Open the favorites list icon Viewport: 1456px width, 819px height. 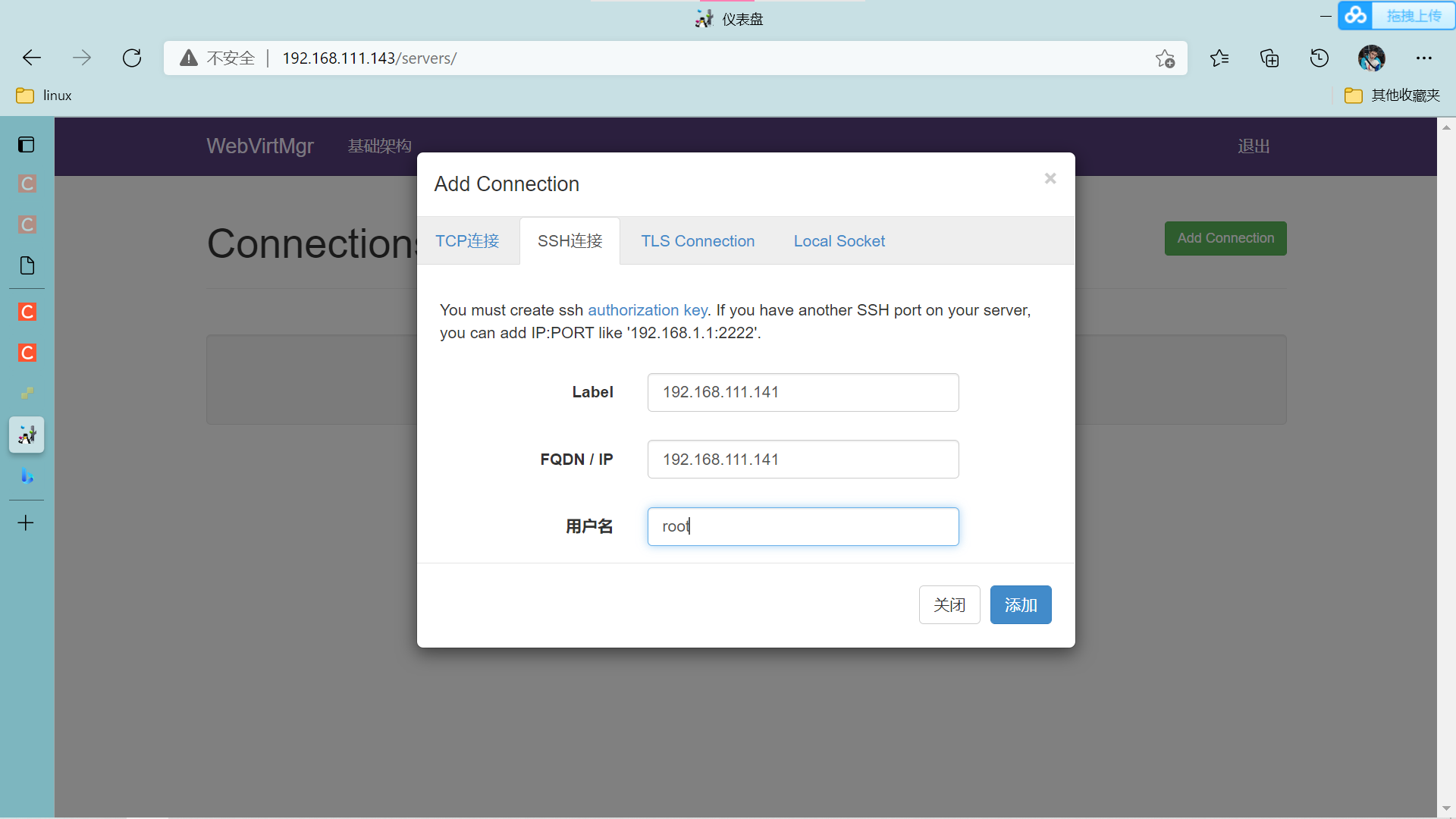click(1220, 58)
